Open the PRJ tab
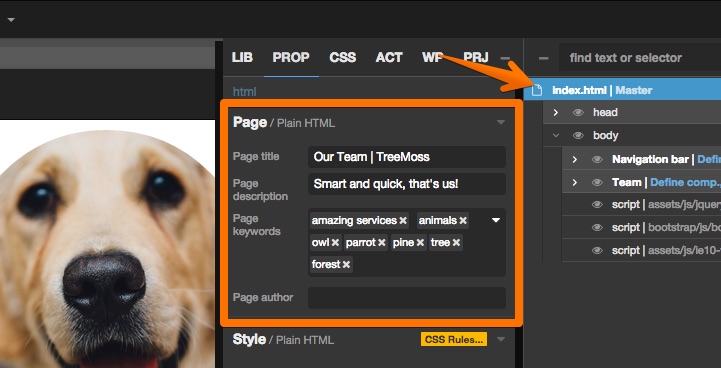 [x=476, y=58]
